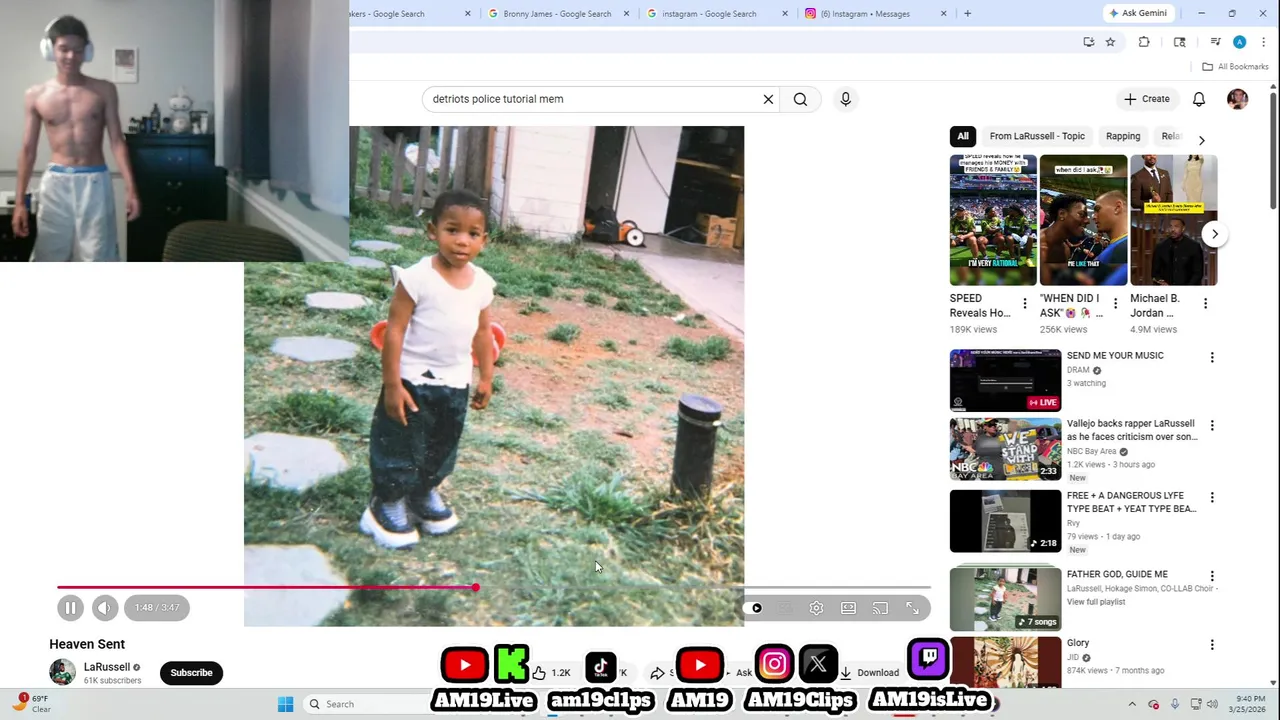Screen dimensions: 1280x720
Task: Open the Chrome profile A avatar
Action: (1239, 42)
